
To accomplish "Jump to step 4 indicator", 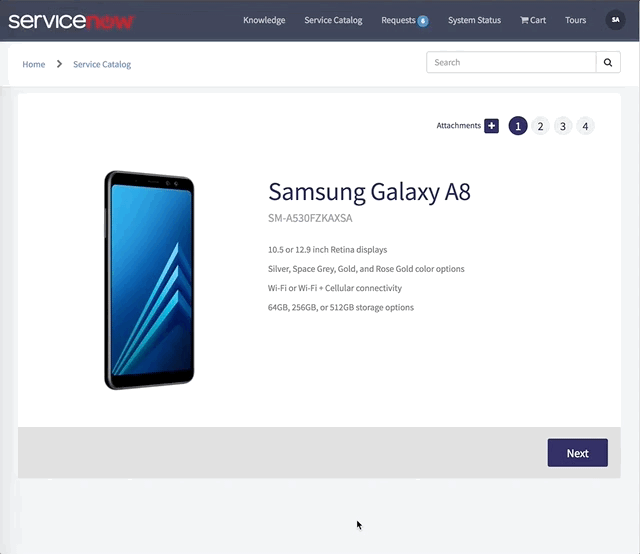I will pos(585,126).
